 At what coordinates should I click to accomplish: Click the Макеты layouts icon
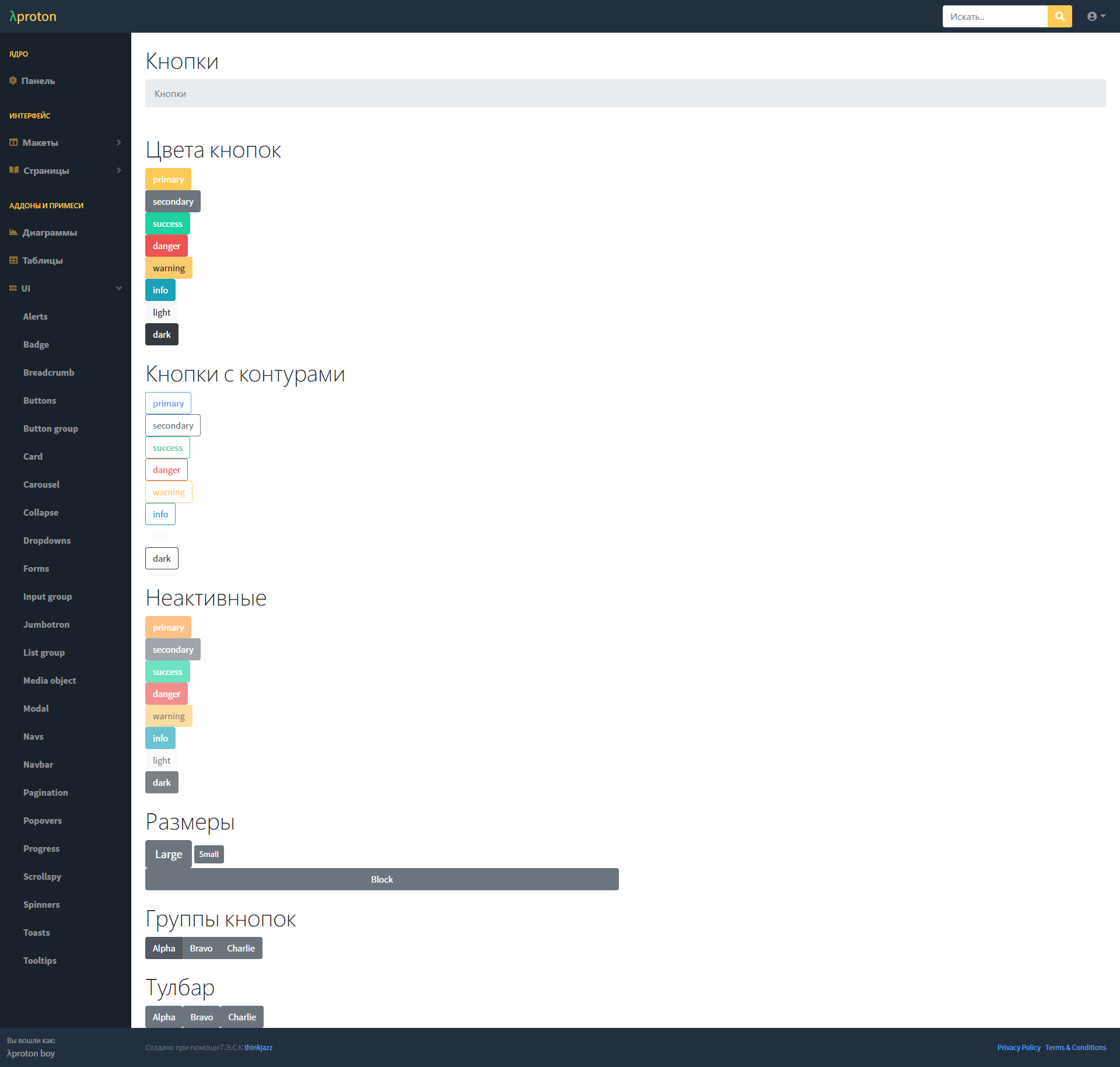pos(13,142)
